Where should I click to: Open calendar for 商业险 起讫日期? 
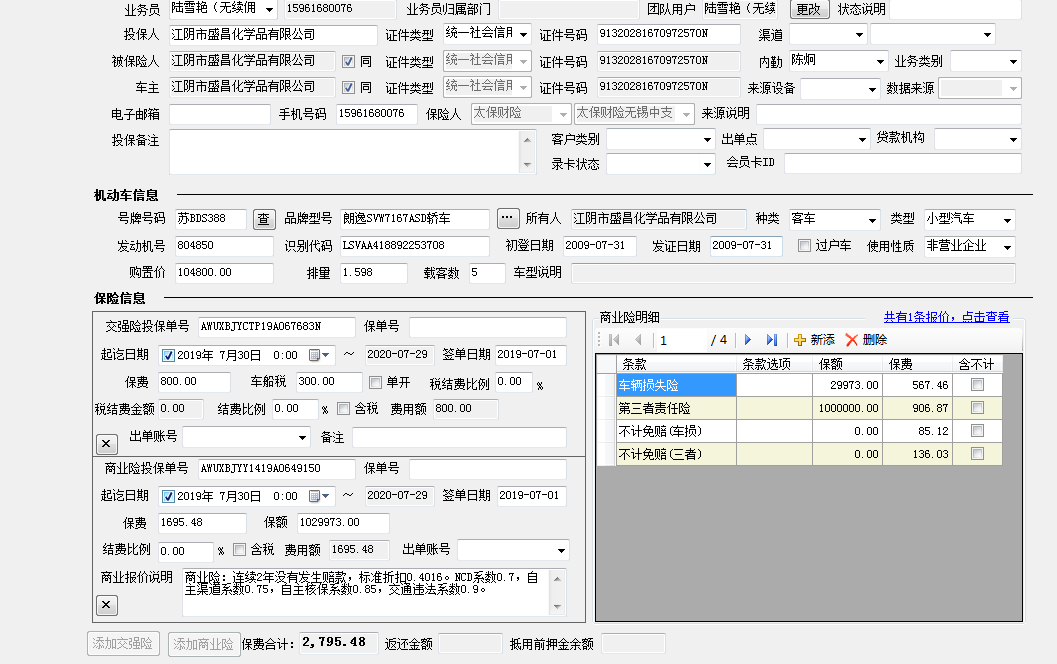319,496
